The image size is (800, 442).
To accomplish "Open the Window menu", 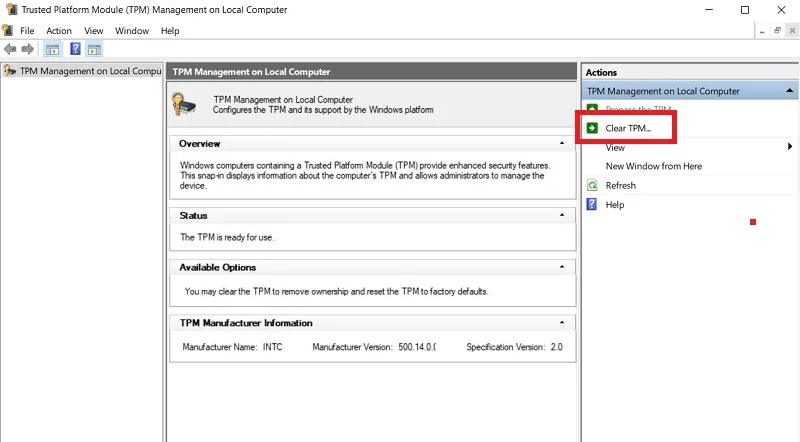I will (x=132, y=31).
